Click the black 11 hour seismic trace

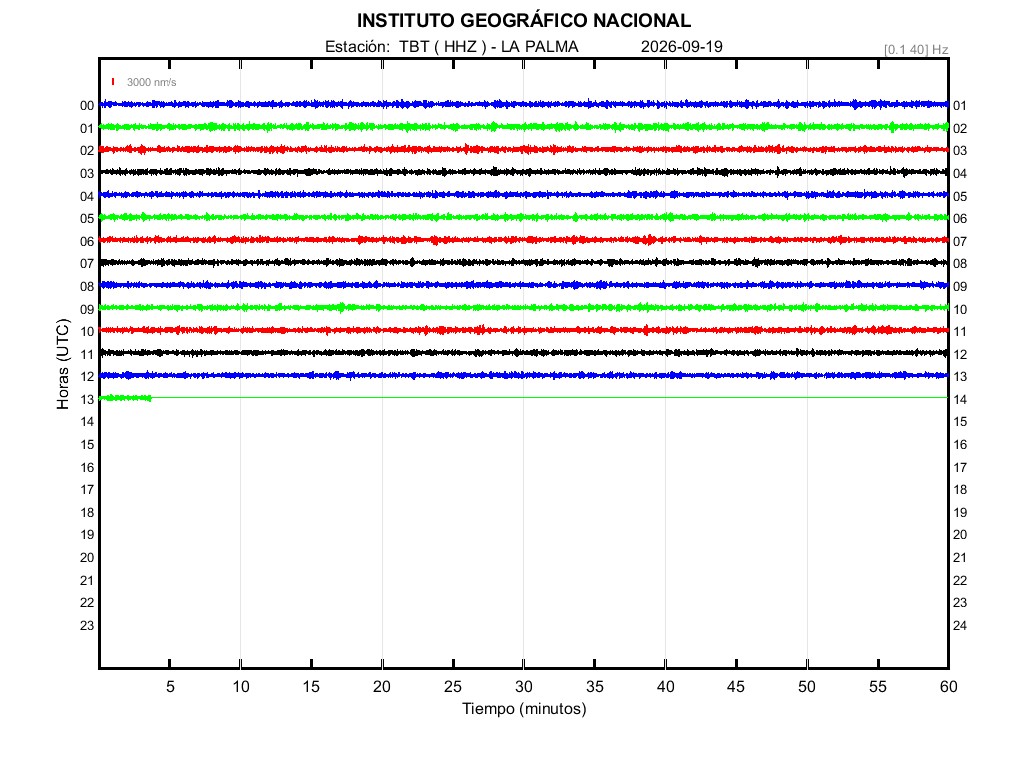[x=524, y=353]
